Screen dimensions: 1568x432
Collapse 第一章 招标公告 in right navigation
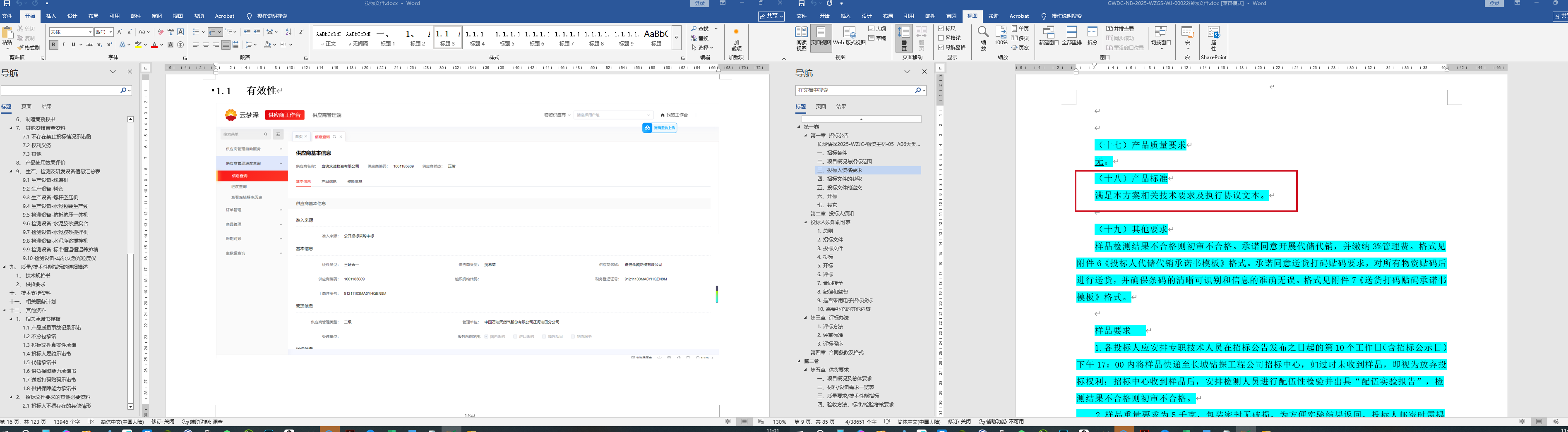click(x=806, y=136)
